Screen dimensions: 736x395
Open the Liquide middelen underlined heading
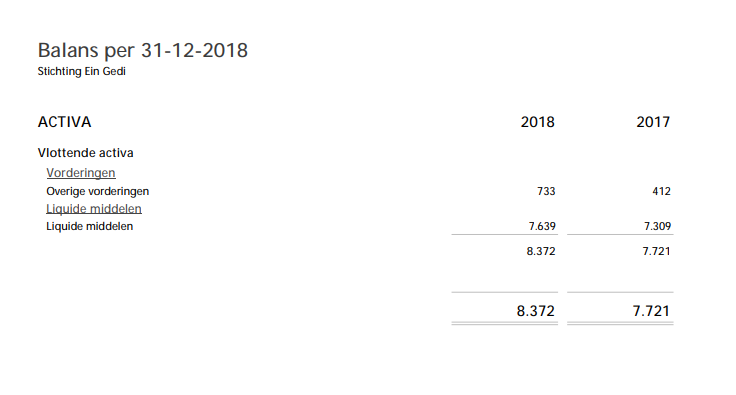94,209
